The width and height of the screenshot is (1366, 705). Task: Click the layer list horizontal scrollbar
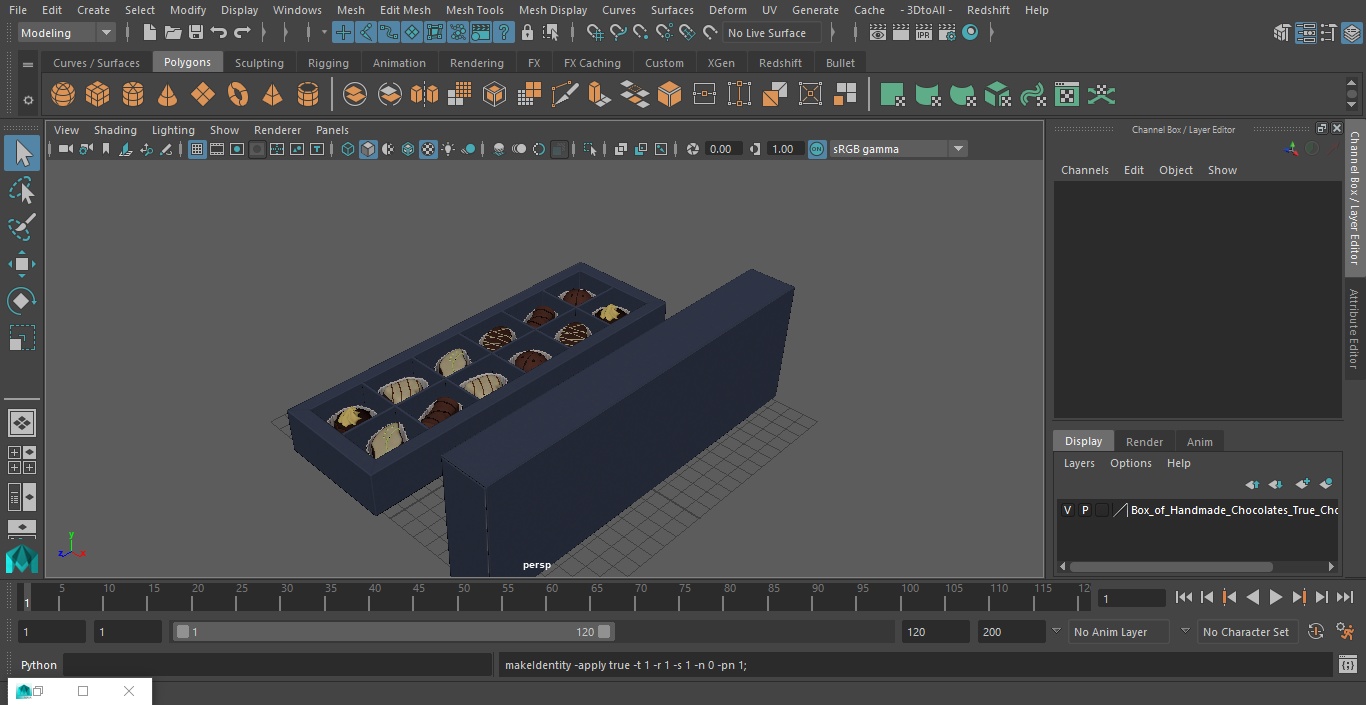point(1170,566)
